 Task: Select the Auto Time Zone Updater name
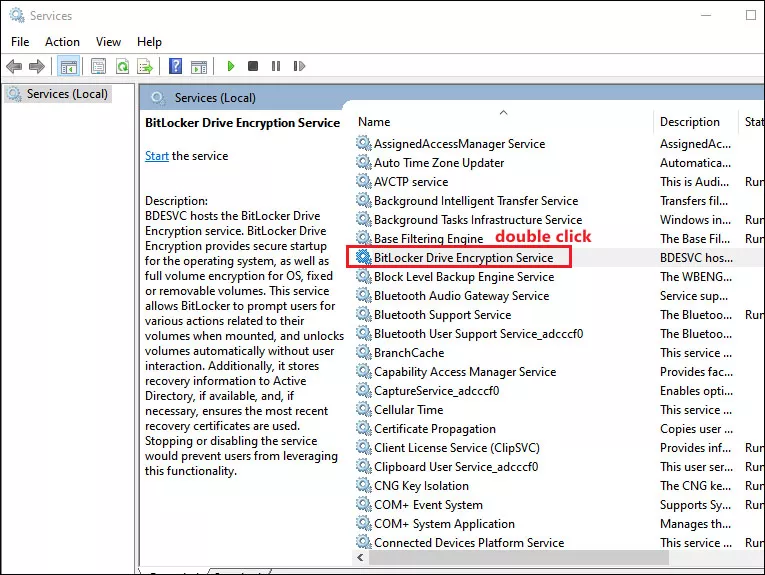(439, 163)
